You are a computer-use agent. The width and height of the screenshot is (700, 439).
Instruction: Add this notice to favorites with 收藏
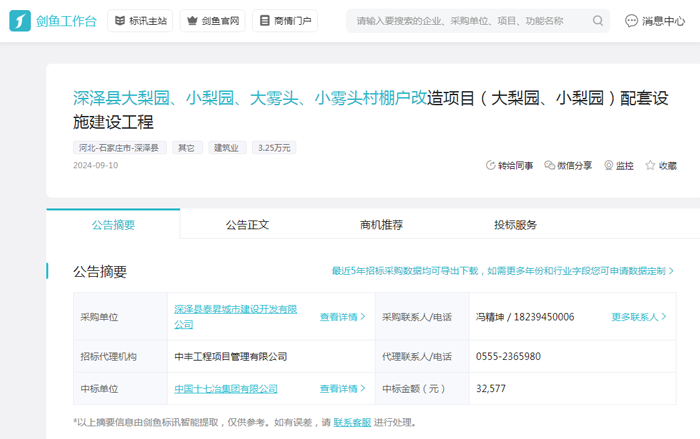coord(661,166)
